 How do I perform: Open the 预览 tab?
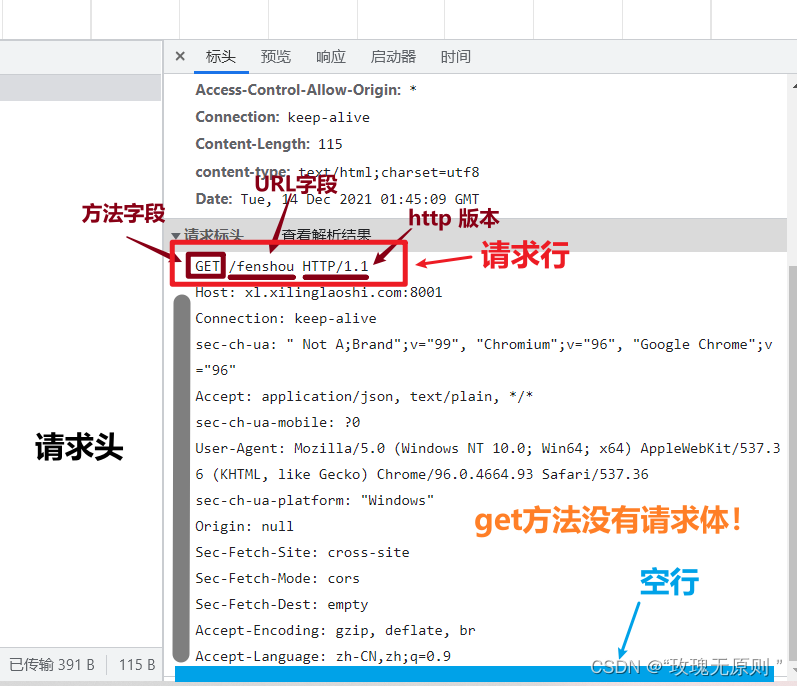tap(275, 56)
